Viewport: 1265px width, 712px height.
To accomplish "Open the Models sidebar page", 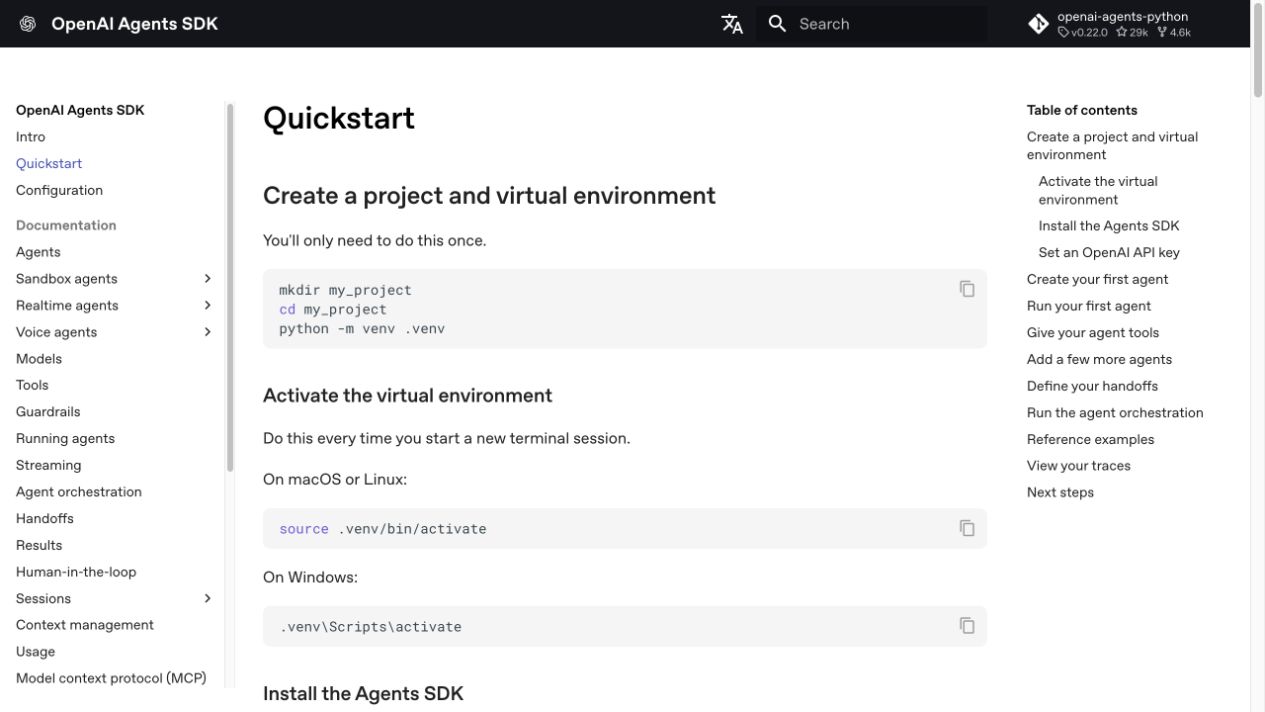I will pos(39,359).
